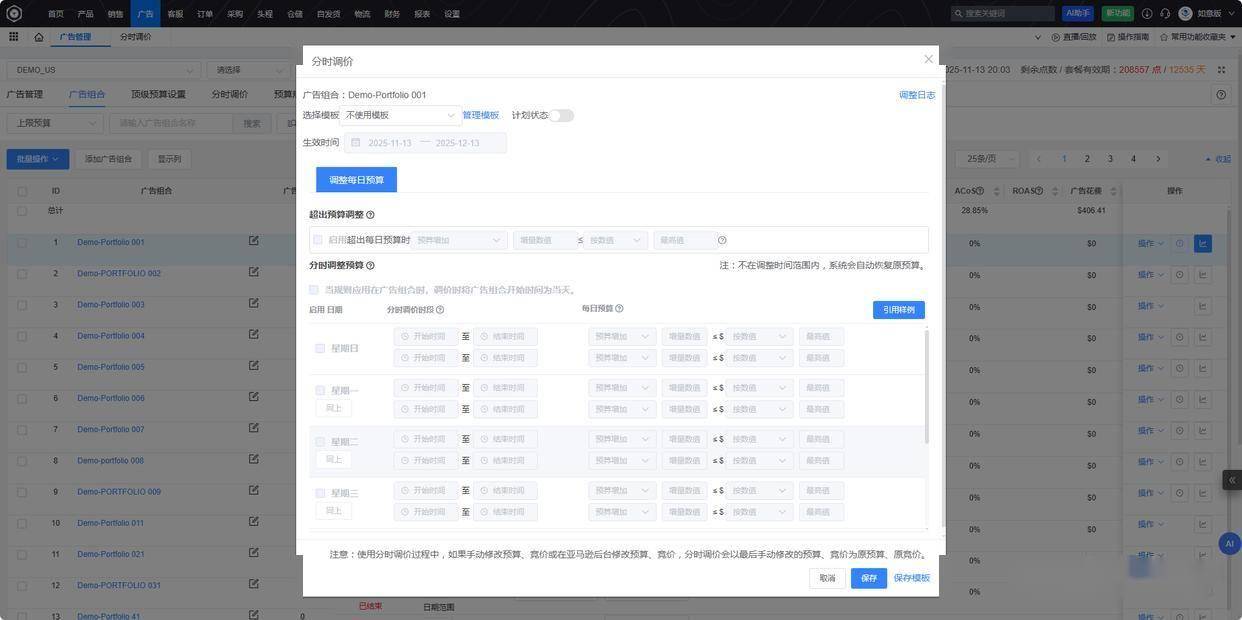Open the 调整日志 link

click(916, 95)
